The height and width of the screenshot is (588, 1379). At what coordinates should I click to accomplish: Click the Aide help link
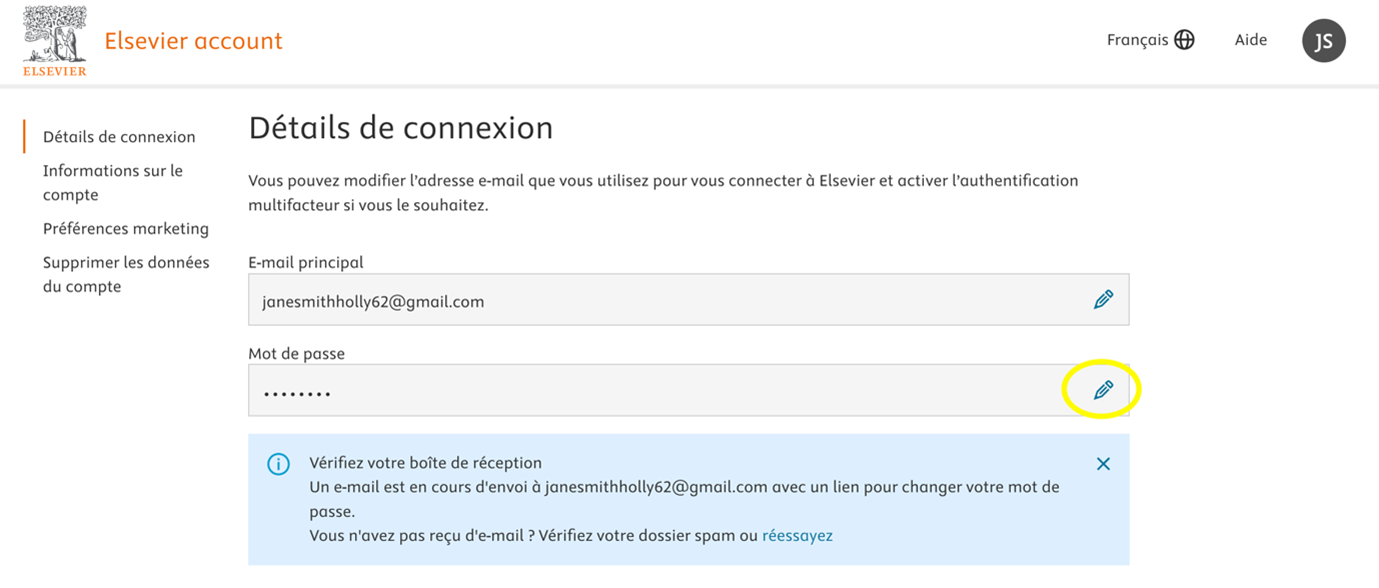coord(1250,40)
